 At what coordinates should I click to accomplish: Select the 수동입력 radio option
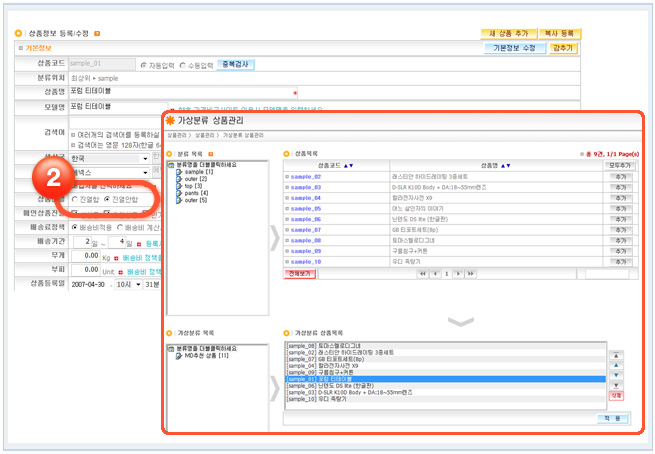pyautogui.click(x=183, y=63)
